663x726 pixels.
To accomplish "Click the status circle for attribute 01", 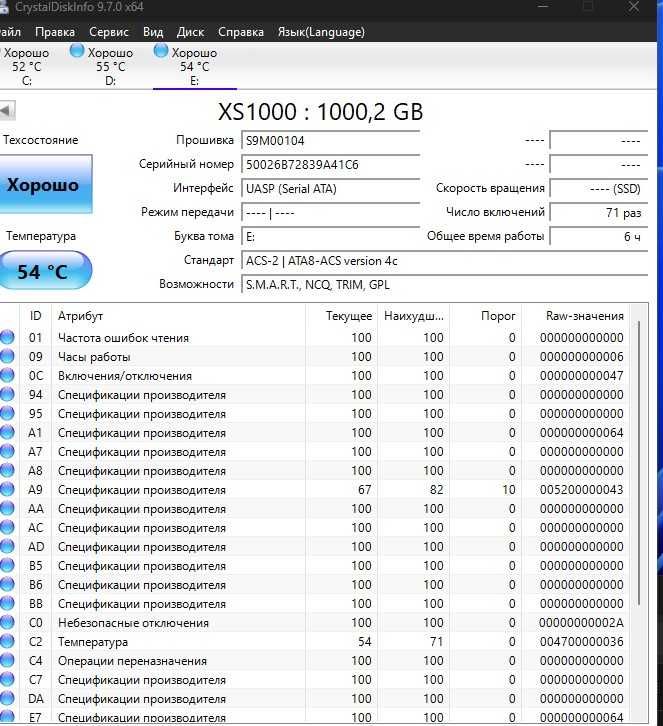I will coord(7,338).
